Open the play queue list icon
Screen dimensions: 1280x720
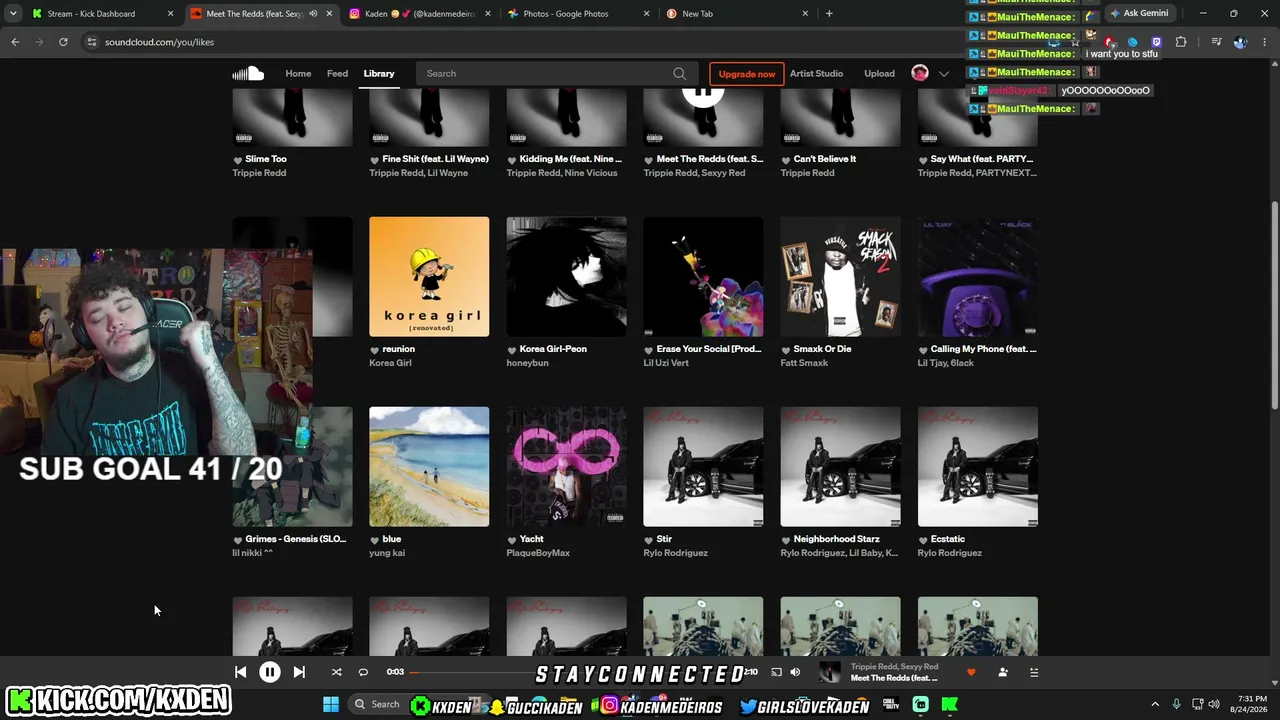coord(1034,672)
